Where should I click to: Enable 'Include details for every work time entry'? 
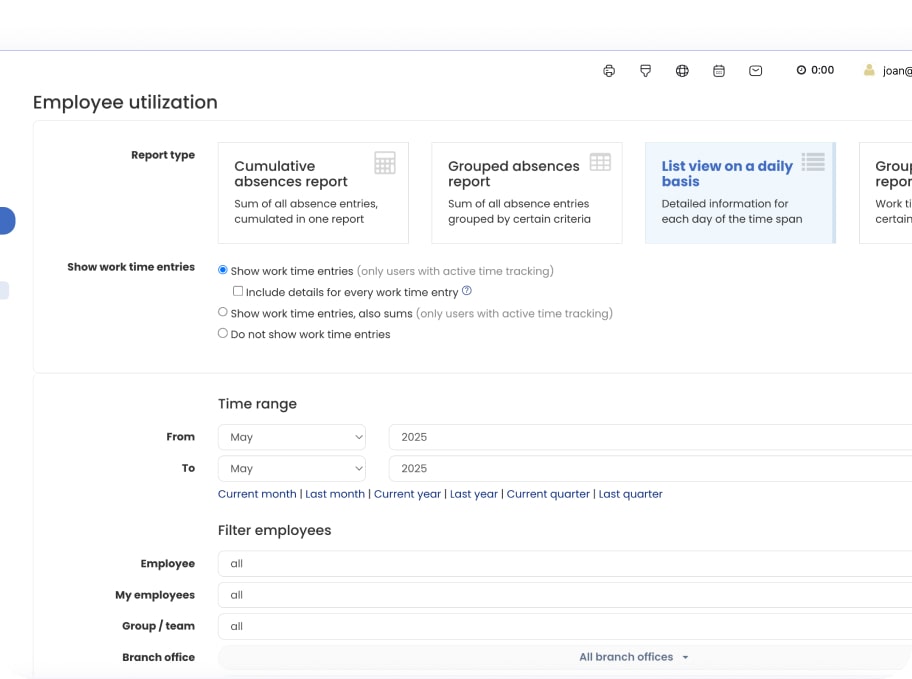[238, 292]
